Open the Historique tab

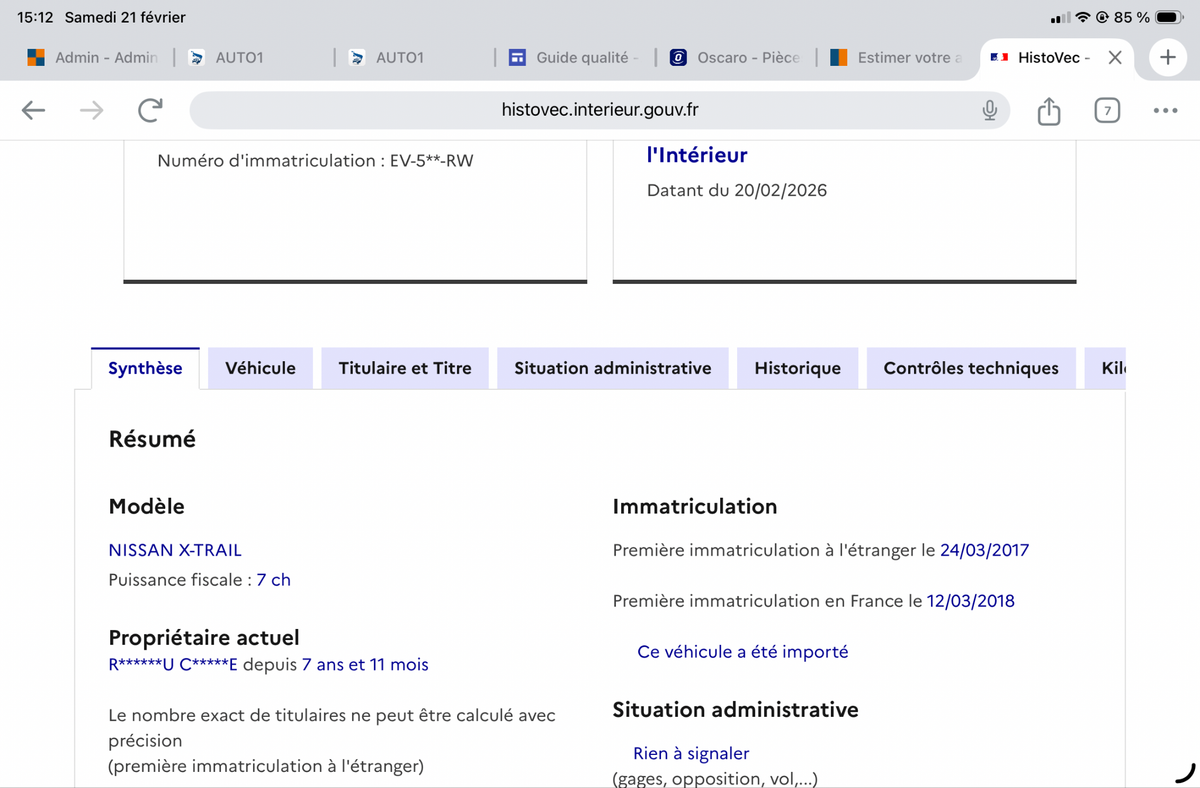coord(797,368)
